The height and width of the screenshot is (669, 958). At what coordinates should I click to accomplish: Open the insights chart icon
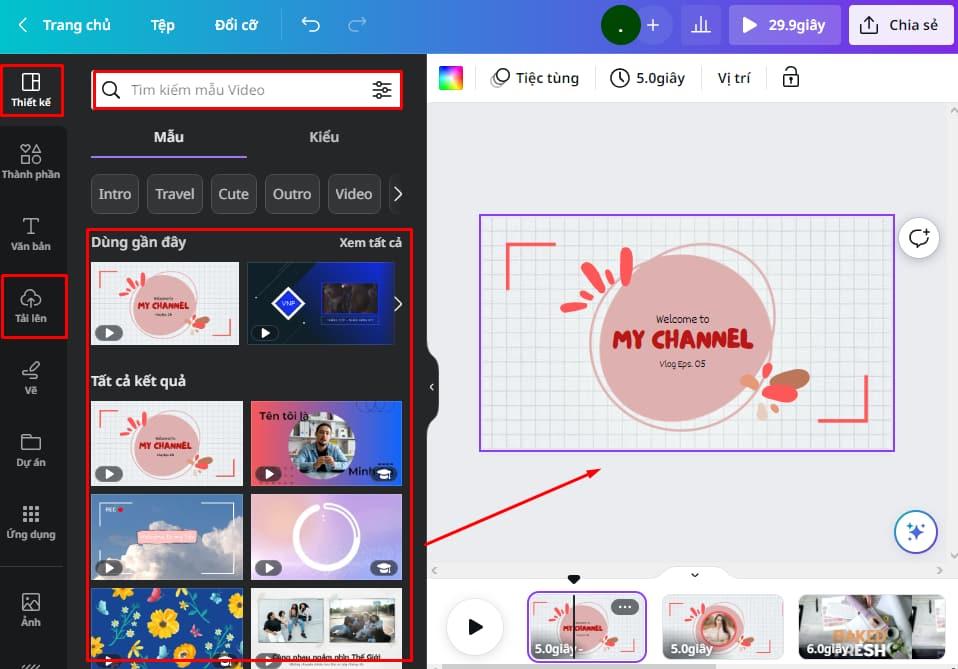[700, 25]
